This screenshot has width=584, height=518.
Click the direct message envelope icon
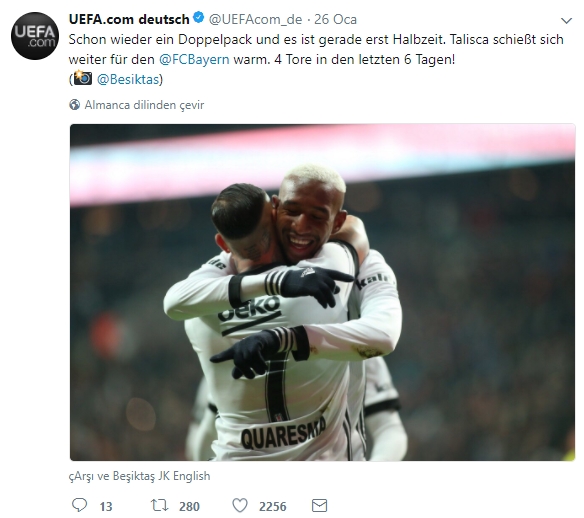click(x=319, y=505)
